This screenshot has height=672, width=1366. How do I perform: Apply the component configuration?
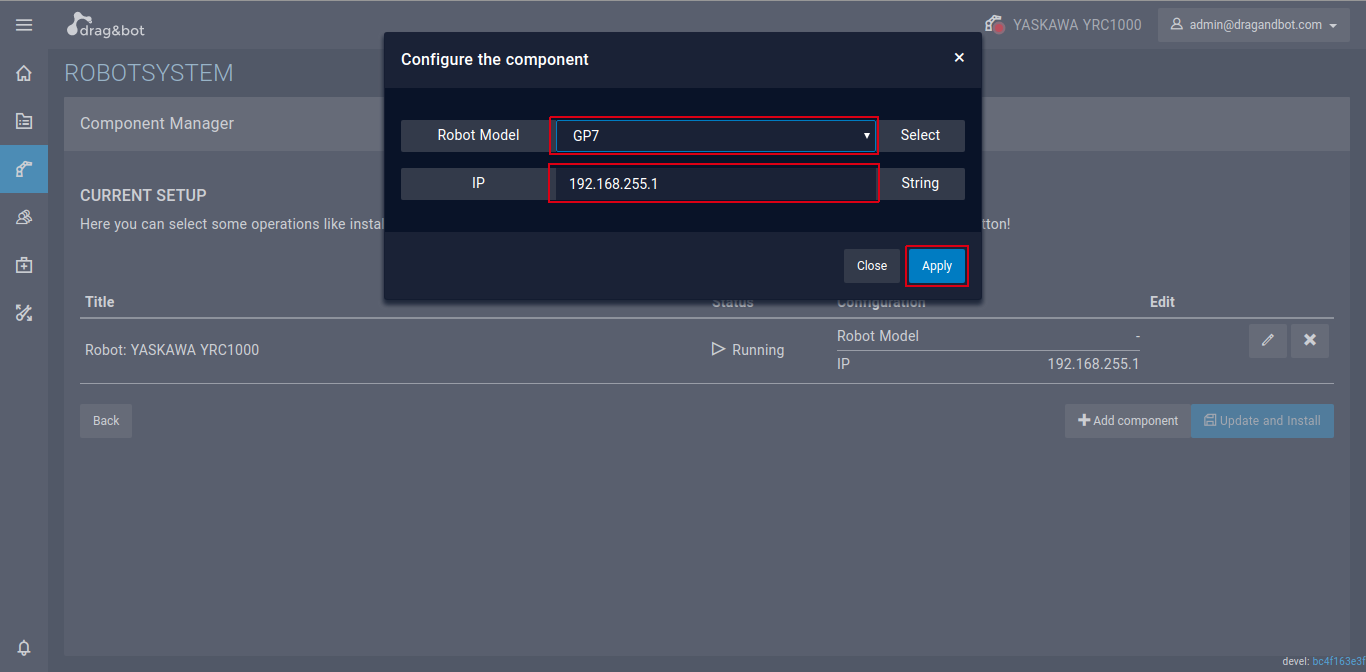point(937,266)
